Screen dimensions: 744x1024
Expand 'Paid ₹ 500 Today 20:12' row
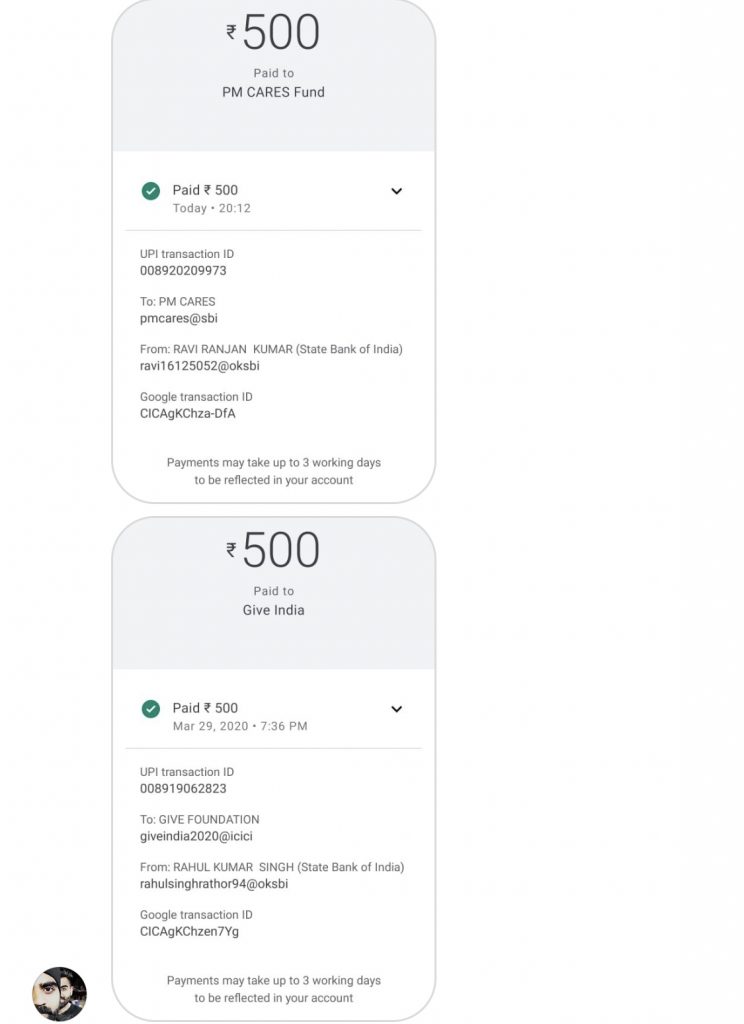274,198
